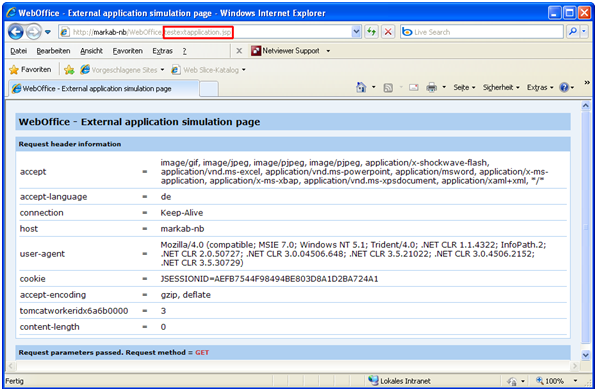This screenshot has height=389, width=597.
Task: Open Web Slice-Katalog link
Action: [206, 70]
